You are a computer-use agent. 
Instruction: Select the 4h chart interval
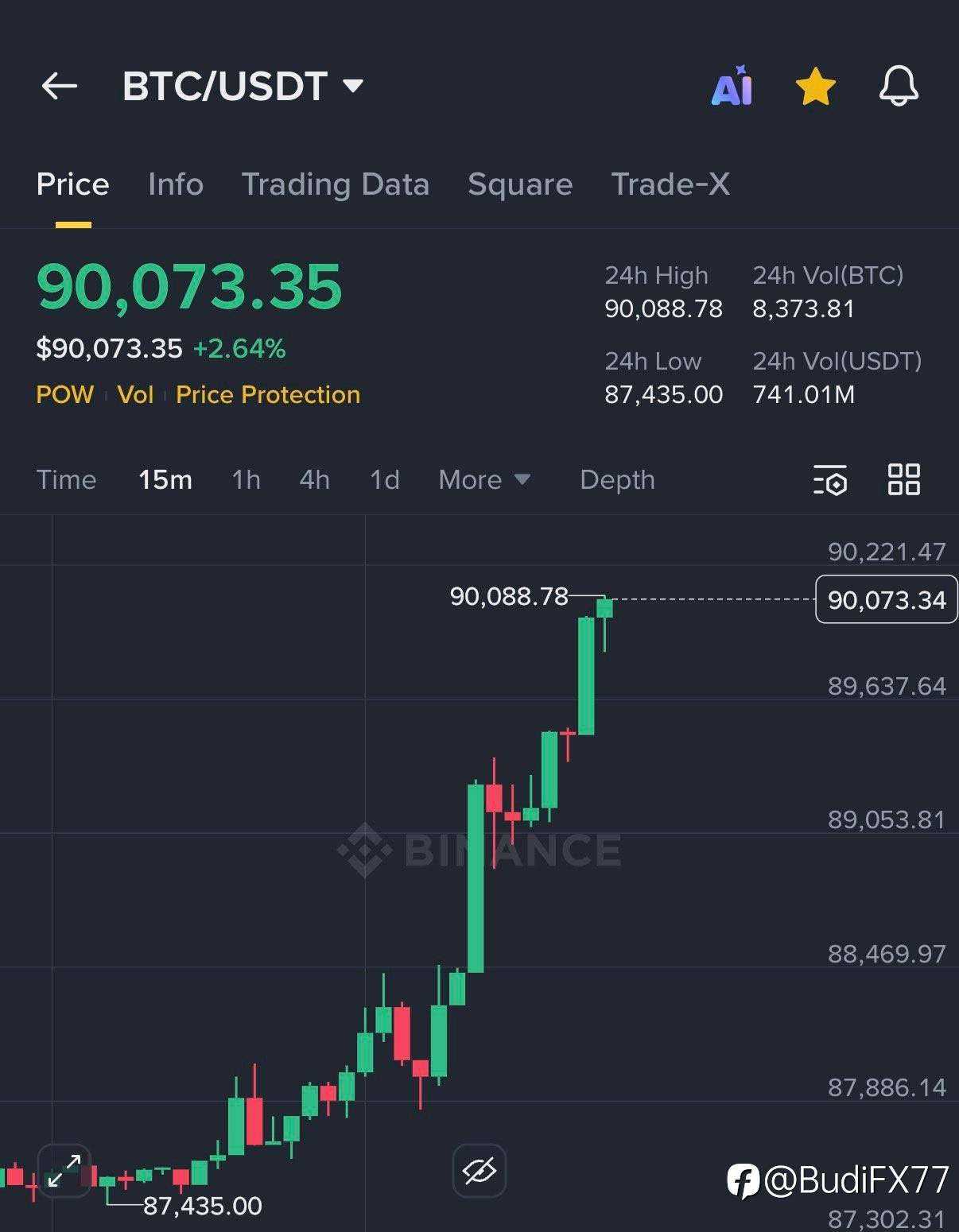pyautogui.click(x=314, y=480)
